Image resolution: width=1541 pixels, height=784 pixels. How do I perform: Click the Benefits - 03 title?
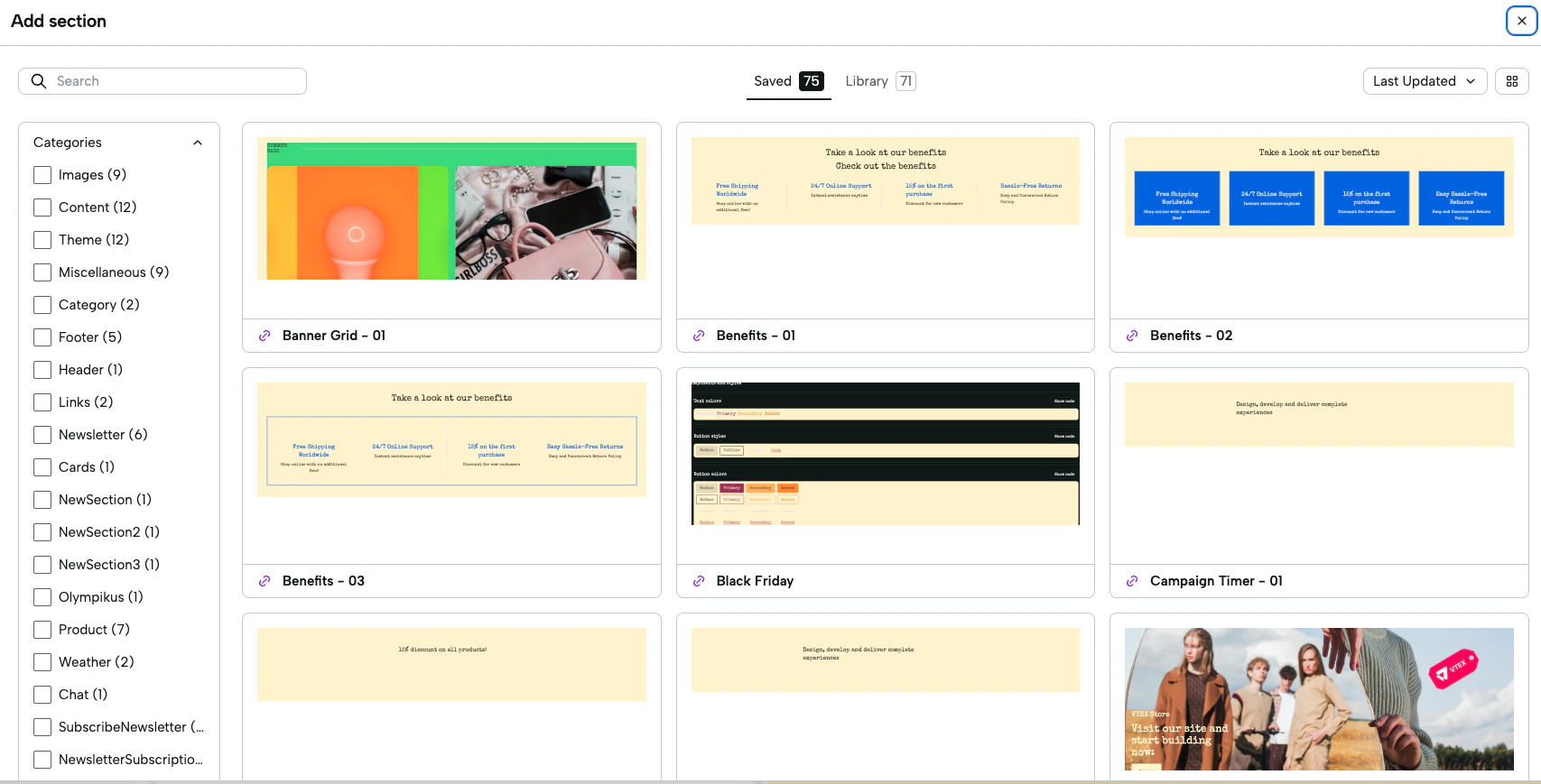point(323,581)
